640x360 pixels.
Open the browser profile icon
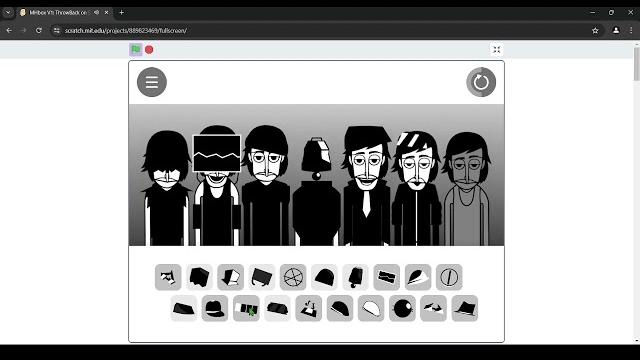616,31
